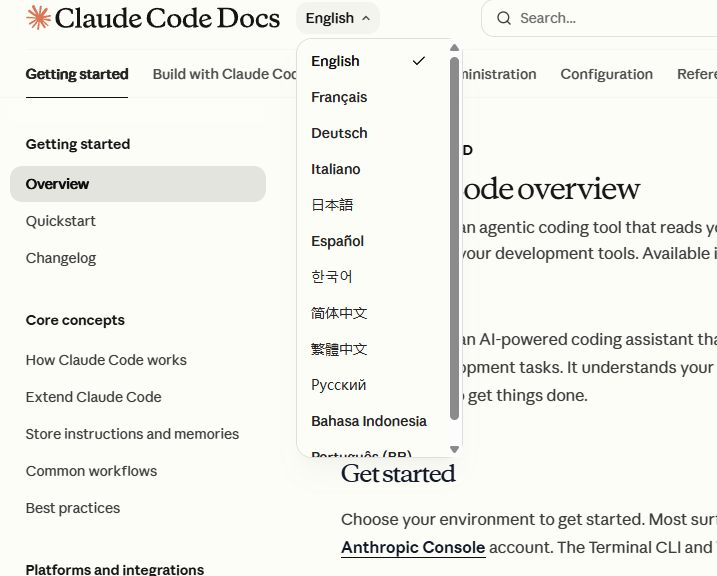This screenshot has height=576, width=717.
Task: Collapse the English language dropdown
Action: coord(338,18)
